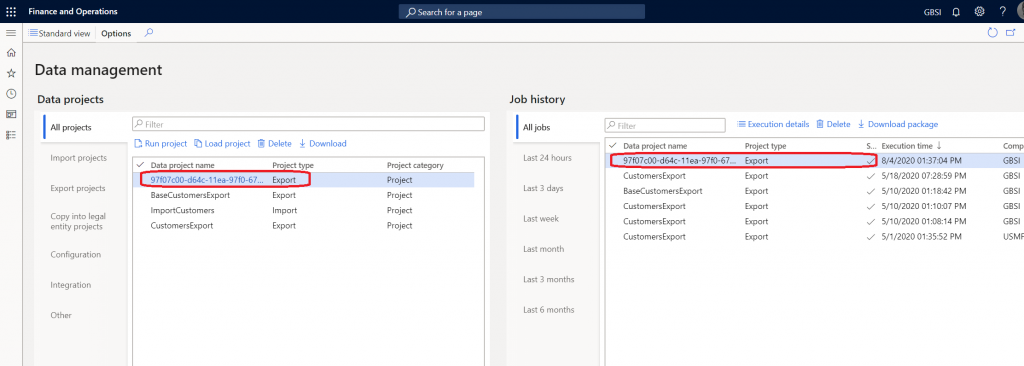Select job executed 5/10/2020 01:10:07 PM
This screenshot has height=366, width=1024.
point(815,206)
